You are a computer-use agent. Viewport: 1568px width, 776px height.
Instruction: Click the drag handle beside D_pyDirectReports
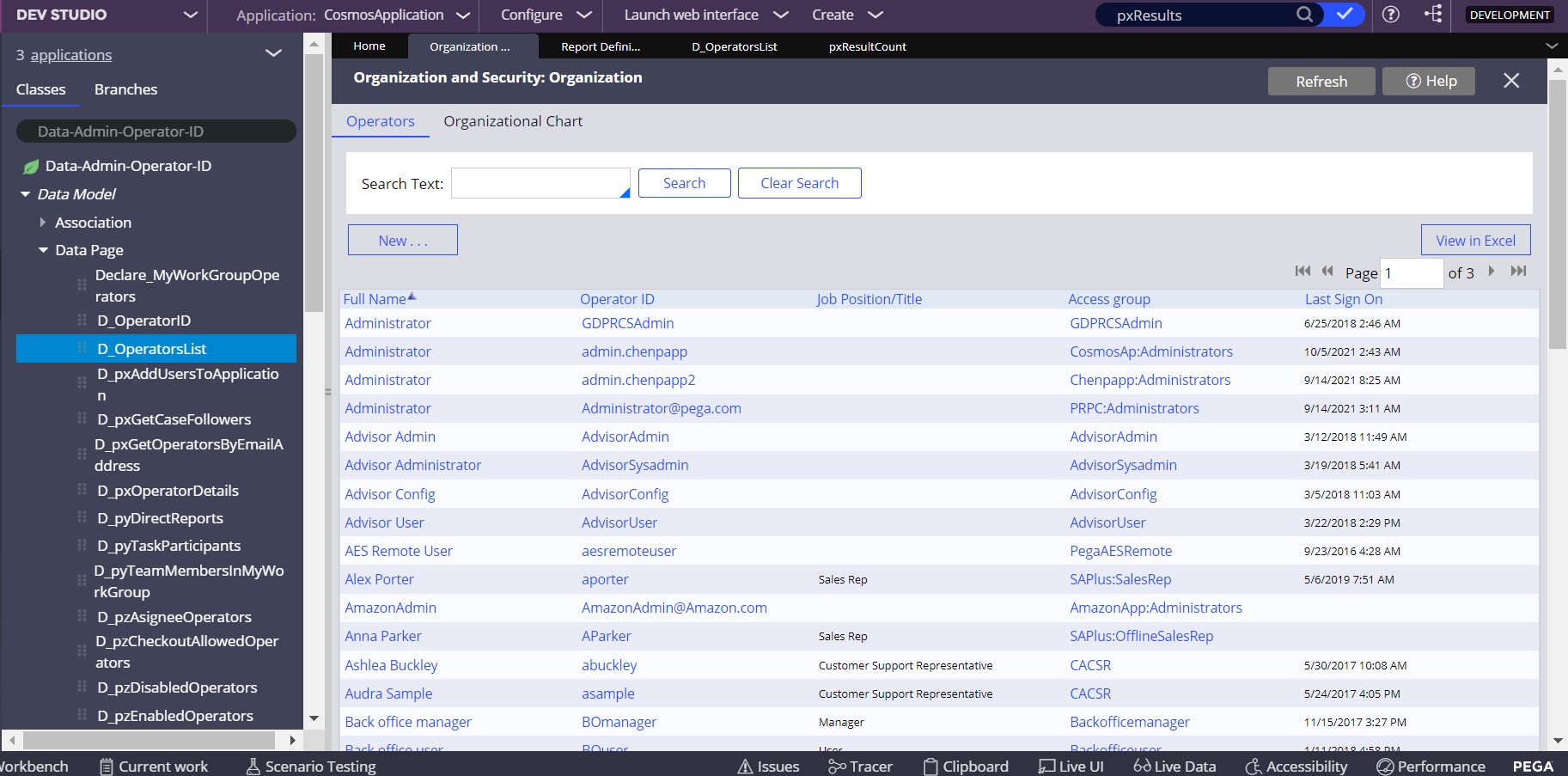82,518
